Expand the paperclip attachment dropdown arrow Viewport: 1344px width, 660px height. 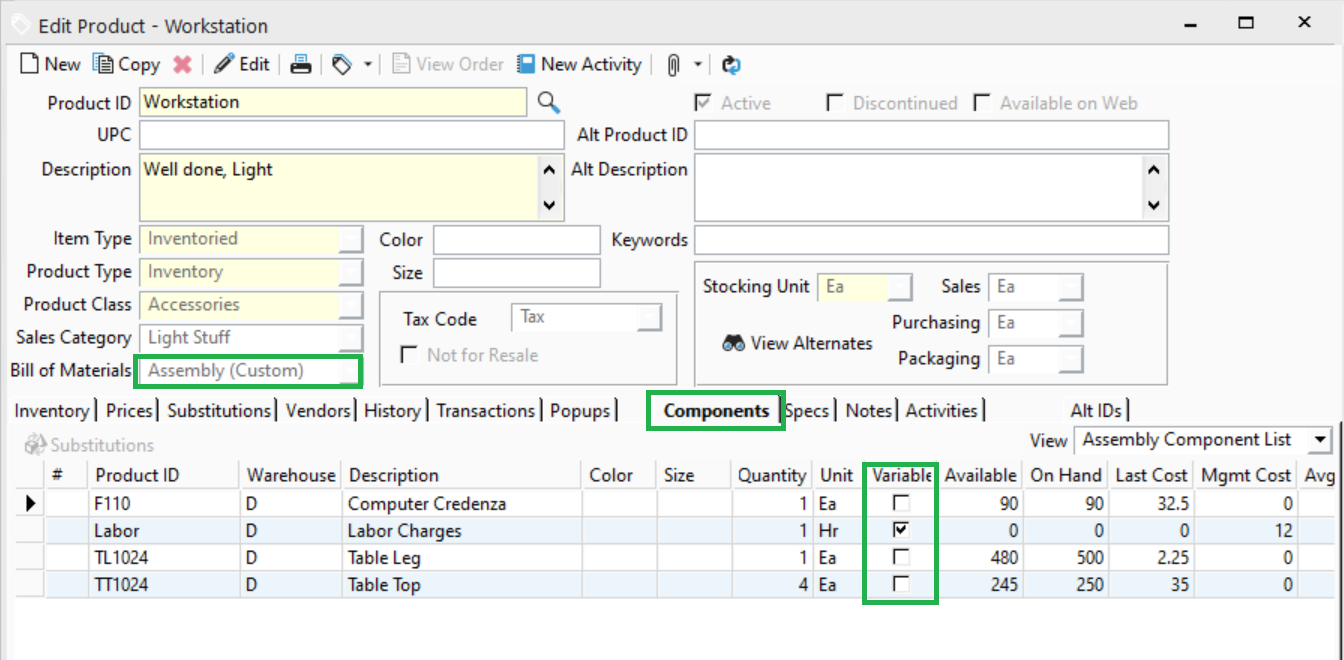(x=698, y=65)
